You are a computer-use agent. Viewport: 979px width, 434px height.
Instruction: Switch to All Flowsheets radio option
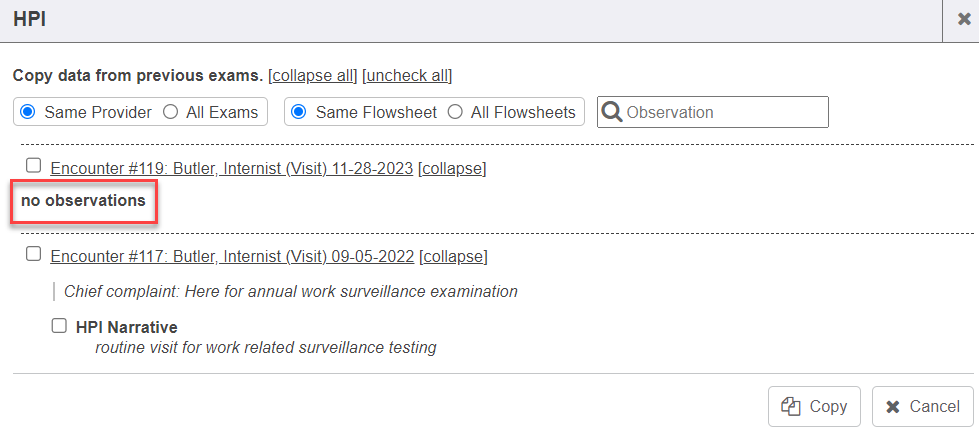point(456,112)
